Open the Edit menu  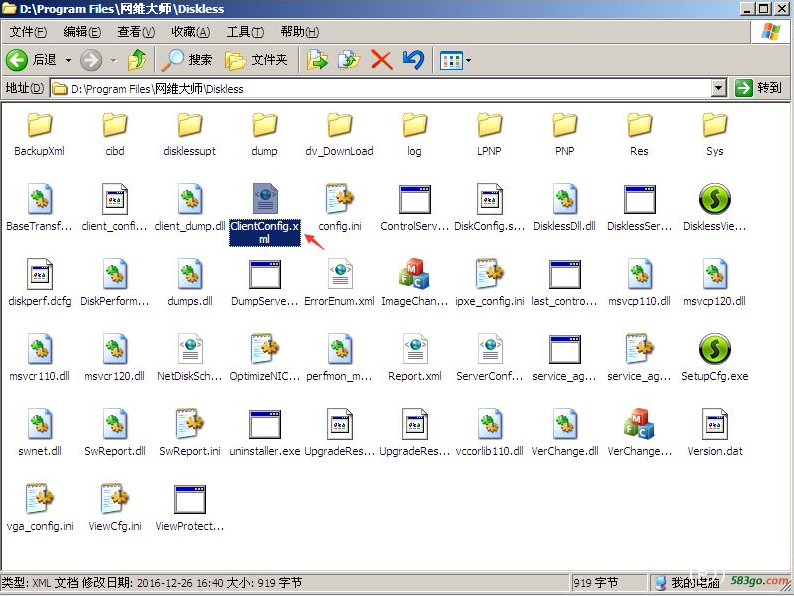(82, 32)
